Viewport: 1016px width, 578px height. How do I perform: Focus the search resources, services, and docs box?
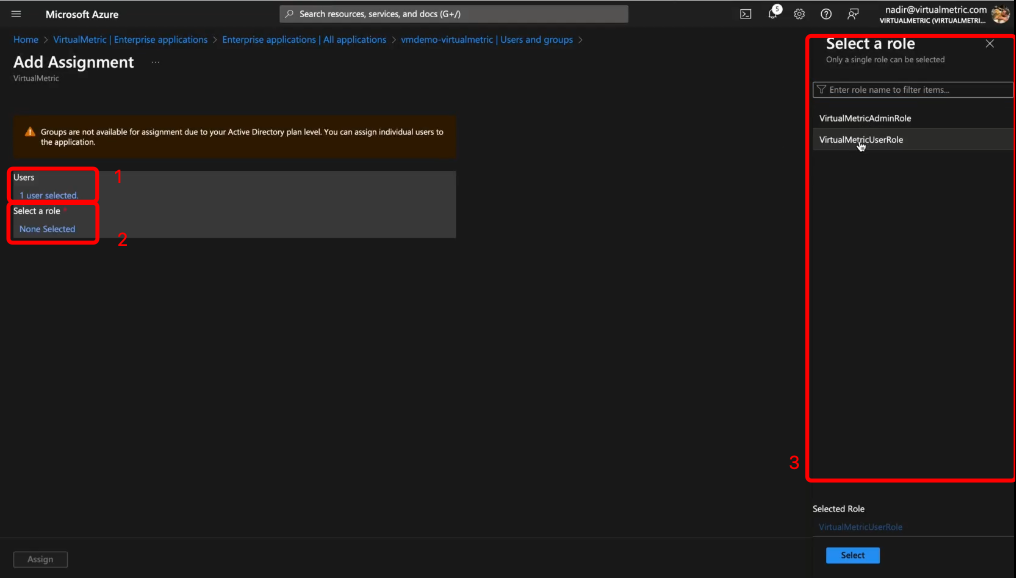[x=454, y=14]
